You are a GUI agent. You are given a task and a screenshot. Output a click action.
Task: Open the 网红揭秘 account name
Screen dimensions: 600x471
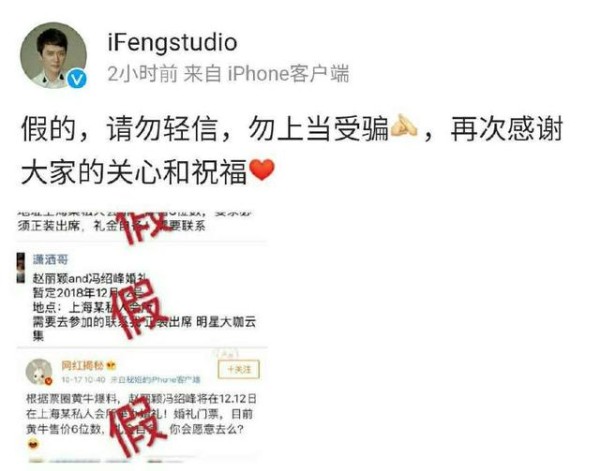pos(83,365)
